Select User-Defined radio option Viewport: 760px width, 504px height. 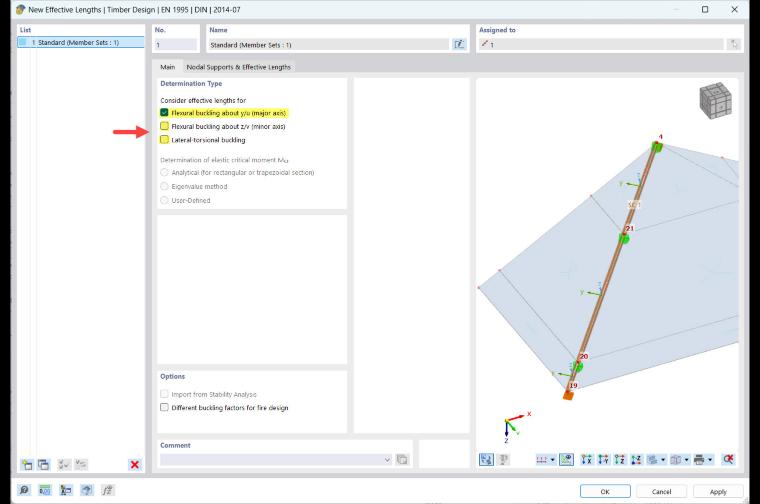point(164,200)
